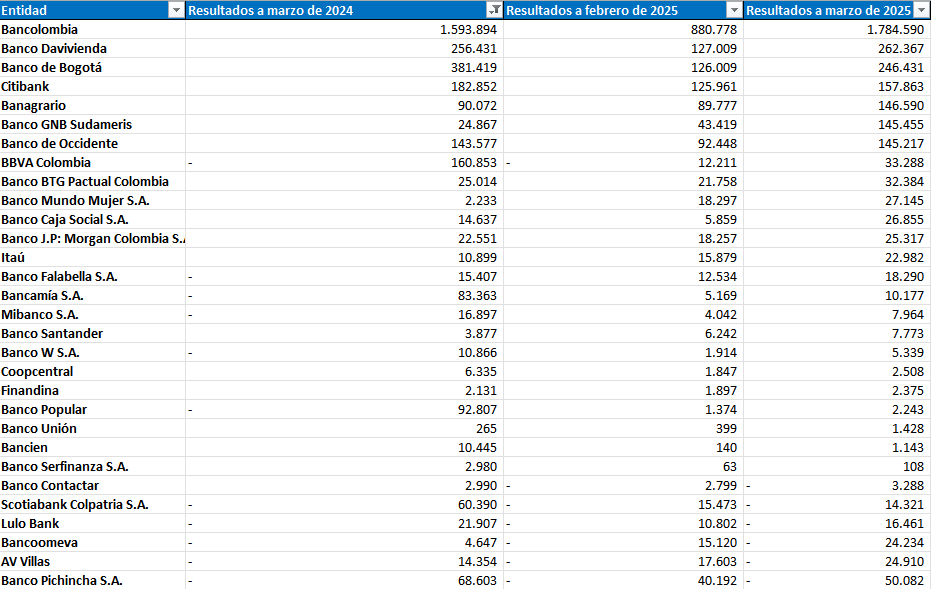Open the febrero 2025 column filter dropdown
The image size is (931, 589).
tap(732, 10)
